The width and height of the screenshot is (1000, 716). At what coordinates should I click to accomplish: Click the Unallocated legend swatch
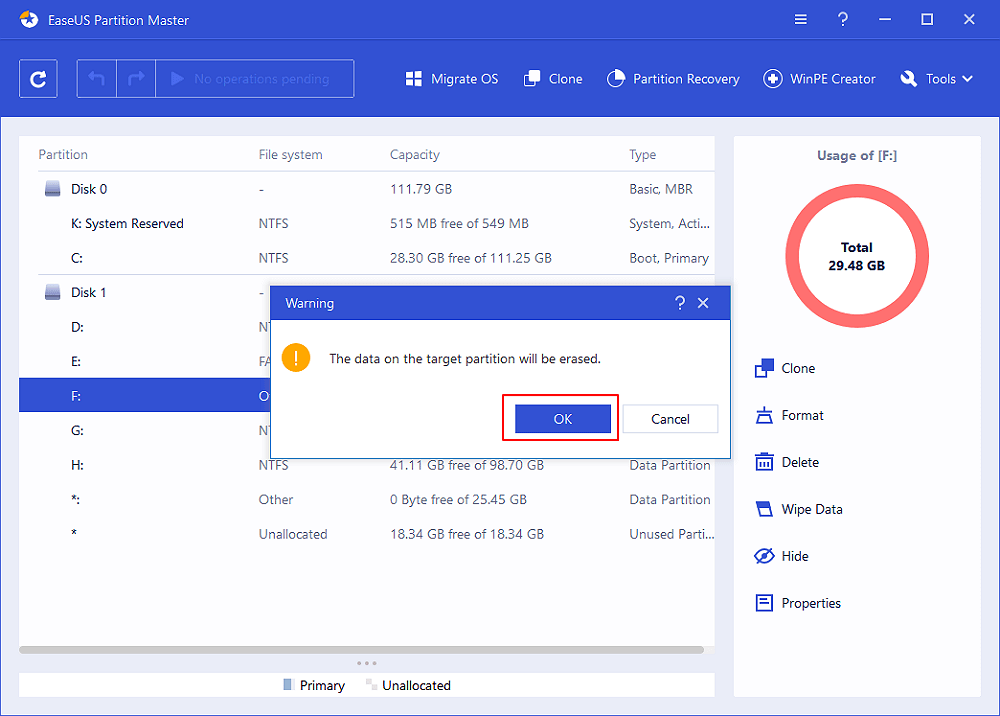coord(370,685)
